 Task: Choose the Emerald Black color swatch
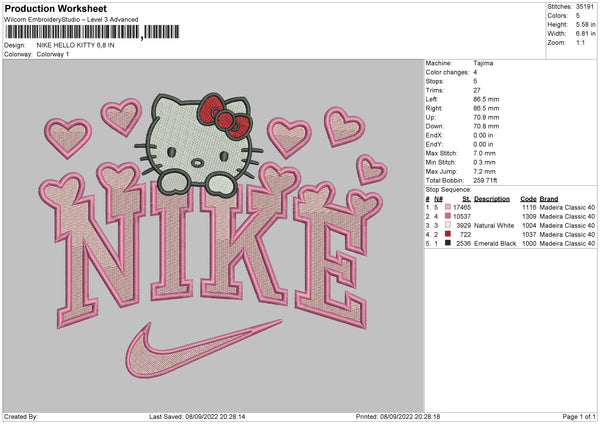[449, 243]
